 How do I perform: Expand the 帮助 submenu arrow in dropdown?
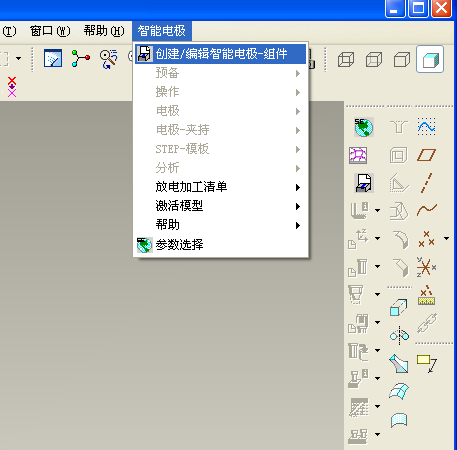(x=298, y=225)
